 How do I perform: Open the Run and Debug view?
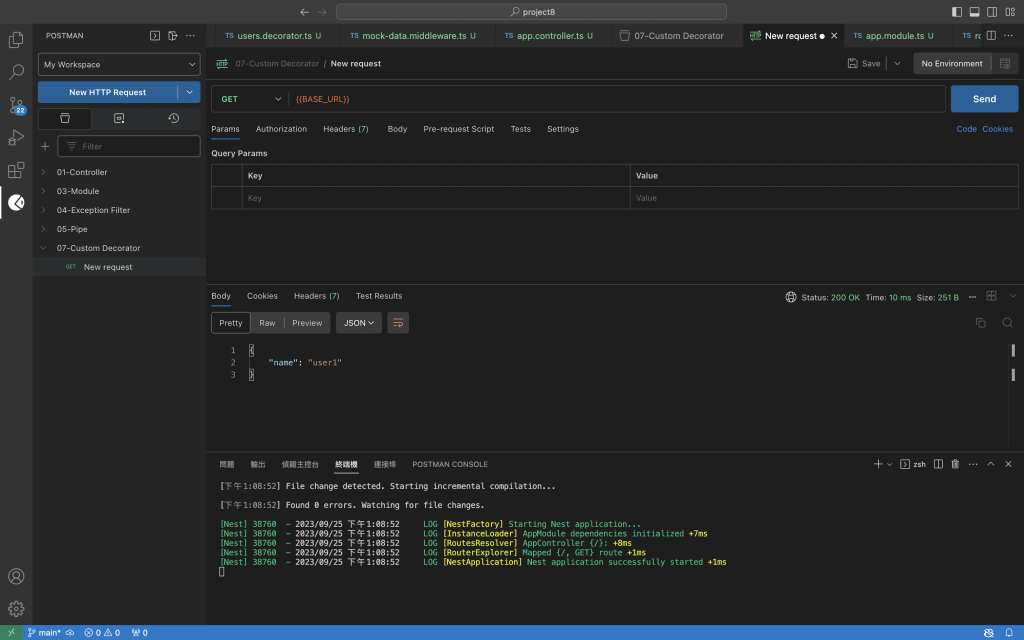point(16,138)
